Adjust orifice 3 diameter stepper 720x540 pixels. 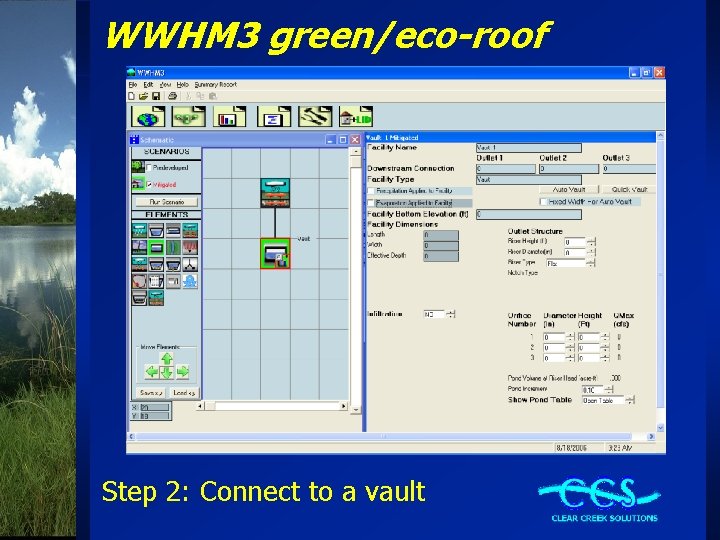point(570,358)
